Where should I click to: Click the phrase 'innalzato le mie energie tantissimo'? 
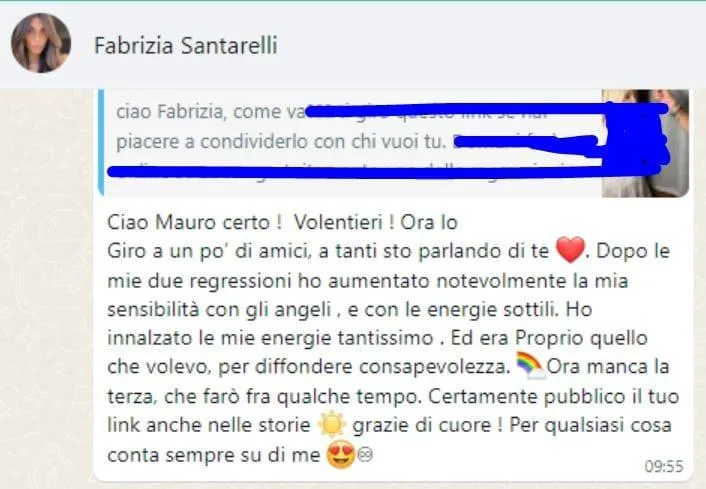[x=270, y=338]
